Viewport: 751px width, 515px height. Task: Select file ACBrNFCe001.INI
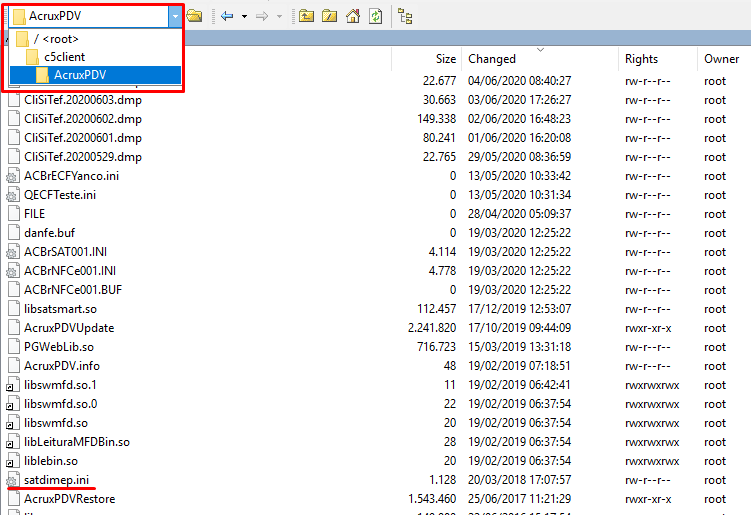(x=70, y=271)
